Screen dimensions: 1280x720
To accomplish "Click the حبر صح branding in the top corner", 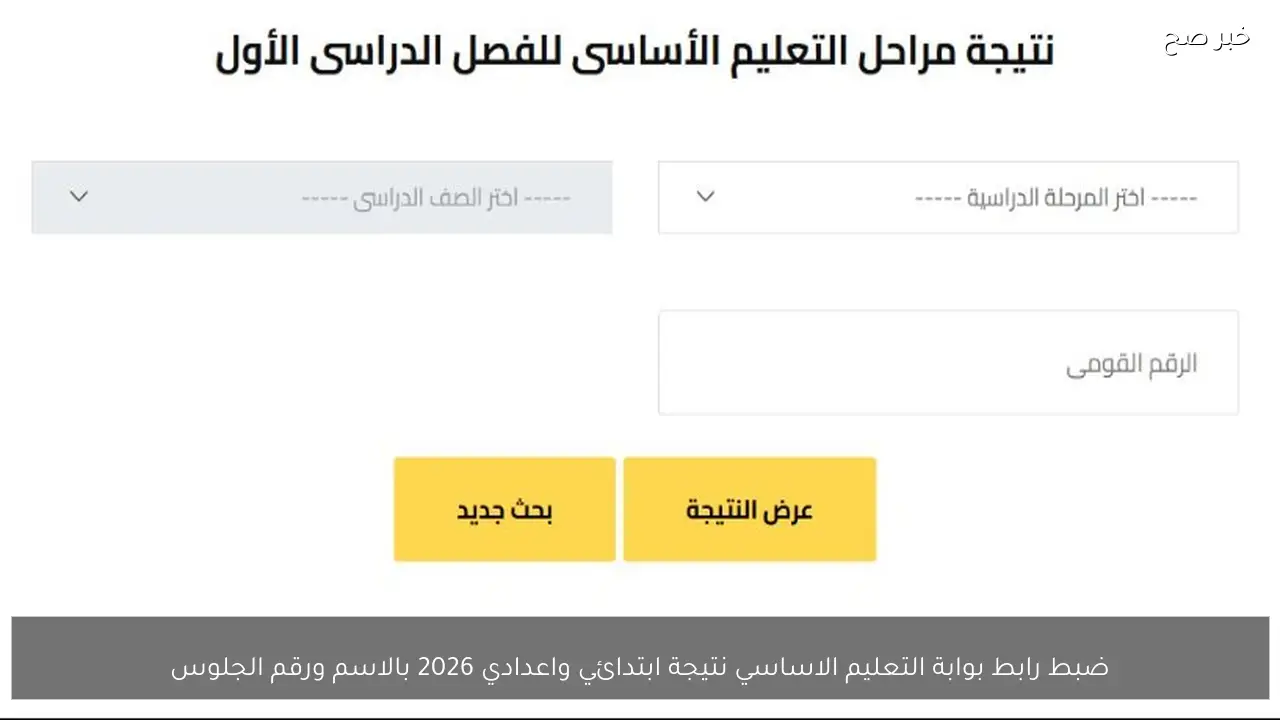I will pos(1206,38).
